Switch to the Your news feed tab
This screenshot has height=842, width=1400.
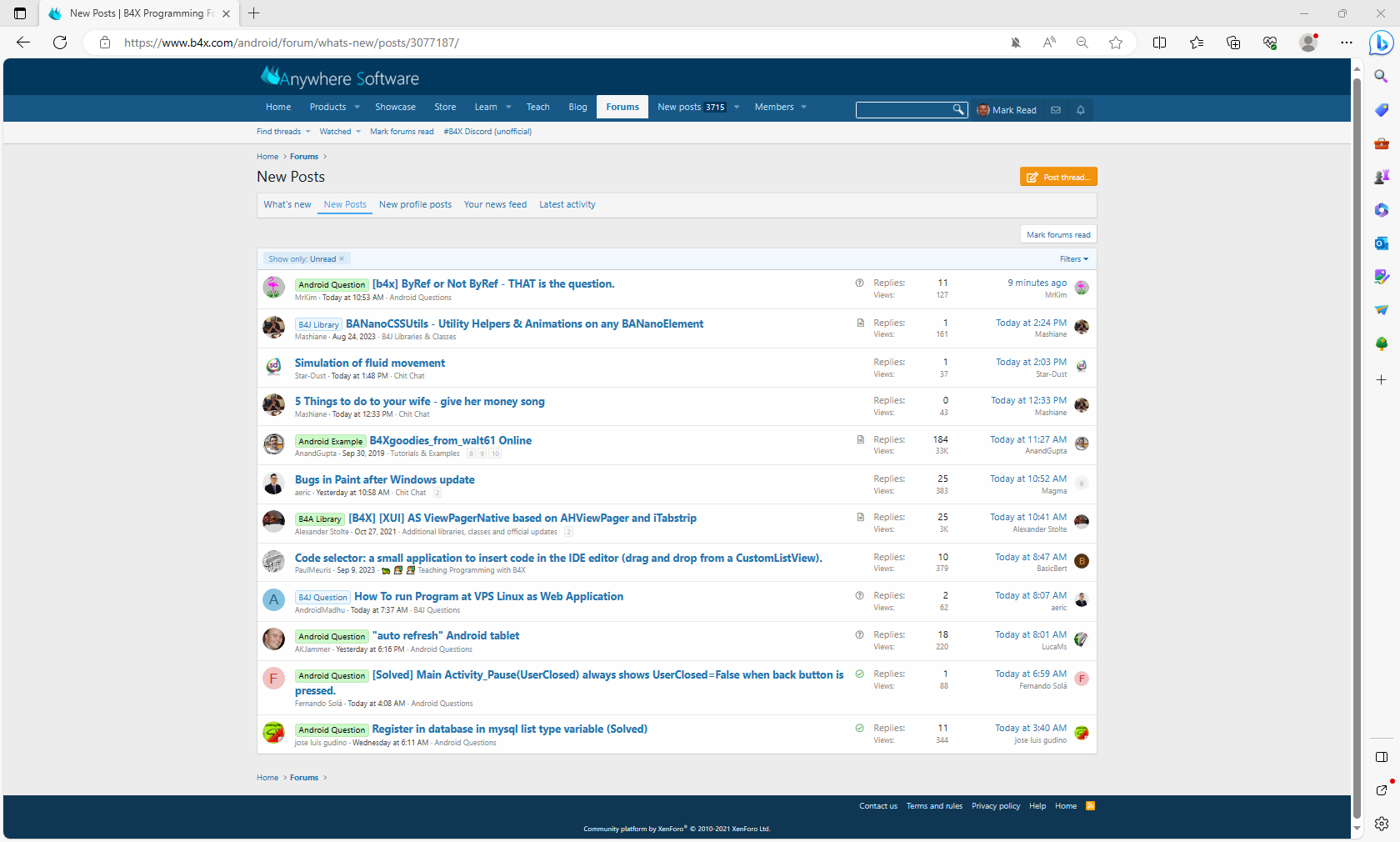[495, 204]
